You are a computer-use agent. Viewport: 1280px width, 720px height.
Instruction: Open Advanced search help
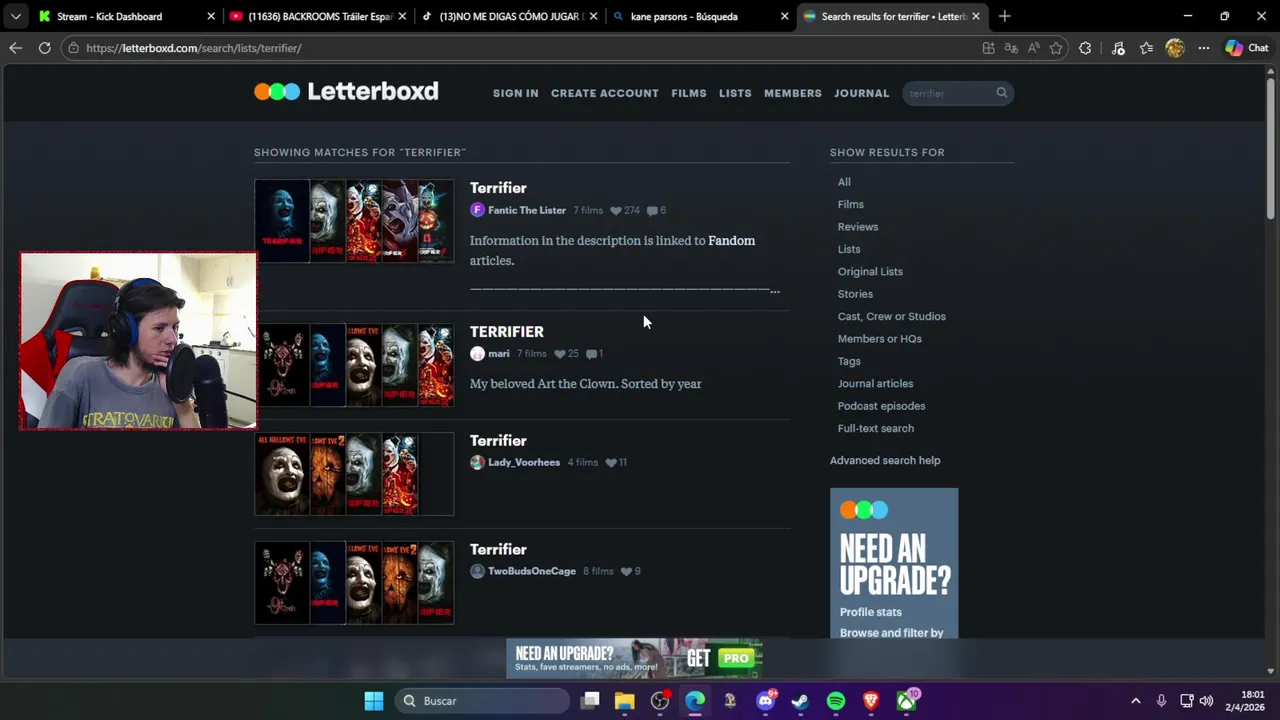(x=885, y=460)
